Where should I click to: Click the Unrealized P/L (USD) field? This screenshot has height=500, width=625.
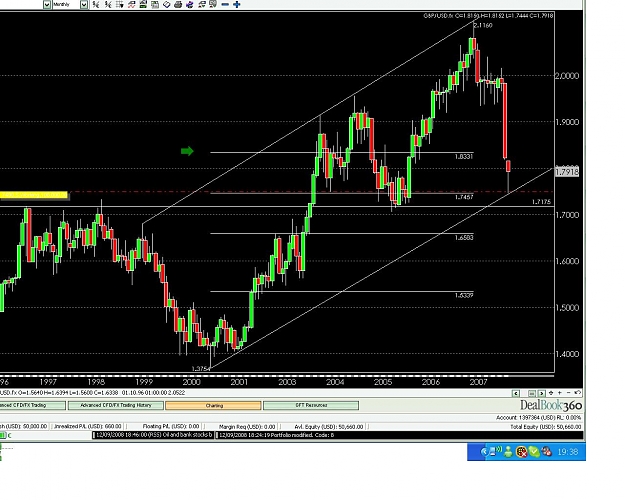88,426
